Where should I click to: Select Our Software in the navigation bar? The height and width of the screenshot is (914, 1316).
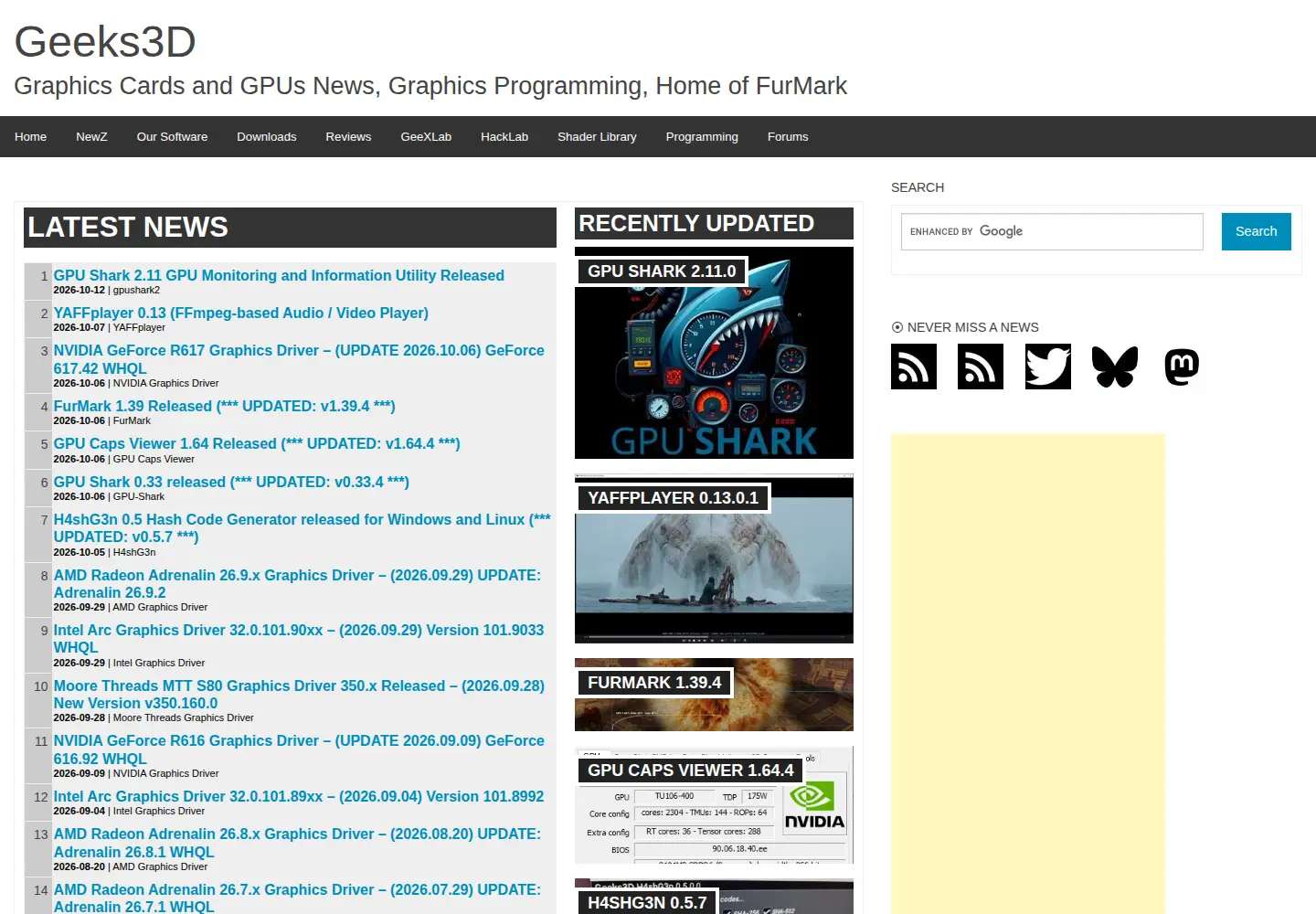[x=172, y=137]
